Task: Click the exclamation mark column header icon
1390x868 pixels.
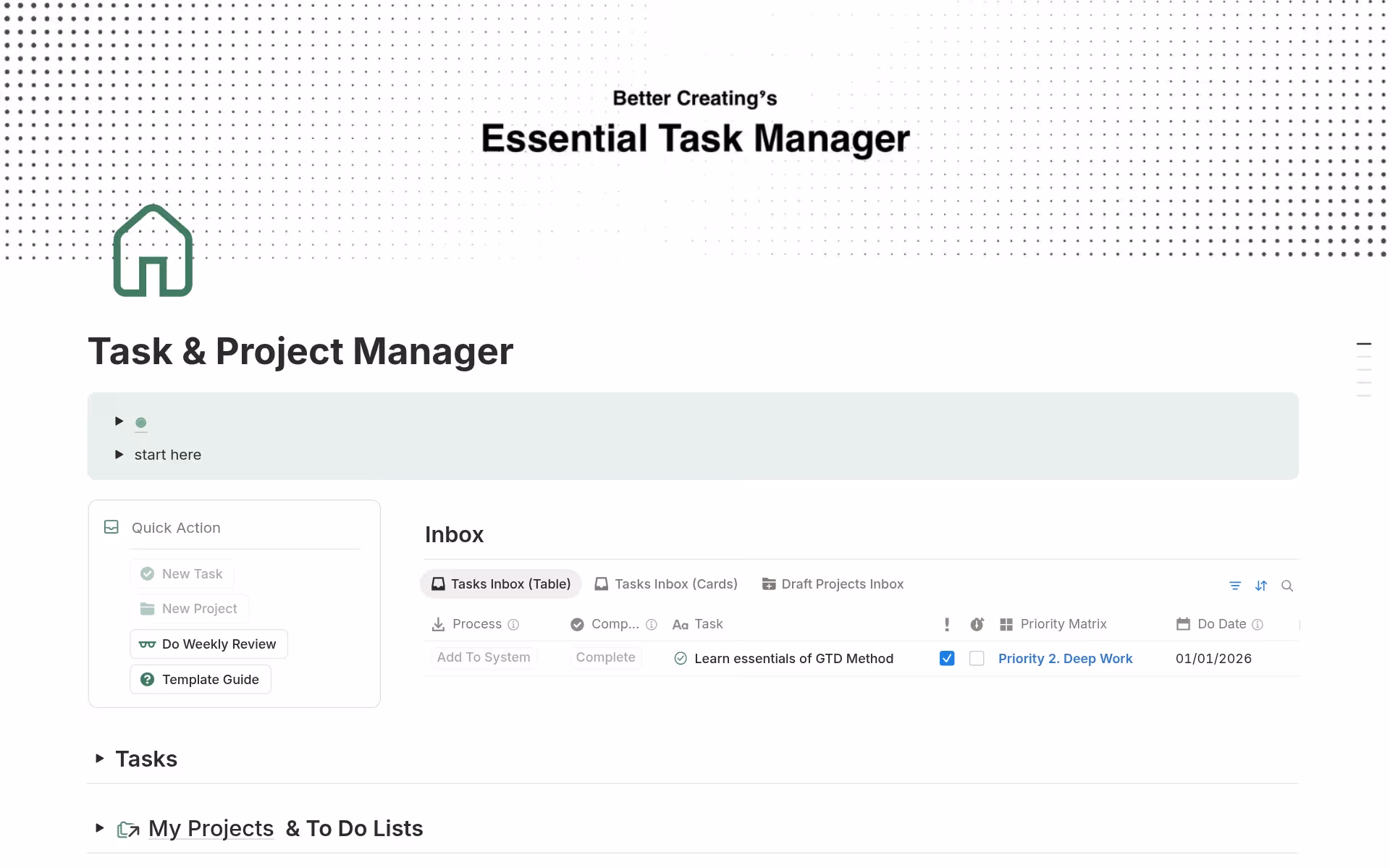Action: (x=946, y=623)
